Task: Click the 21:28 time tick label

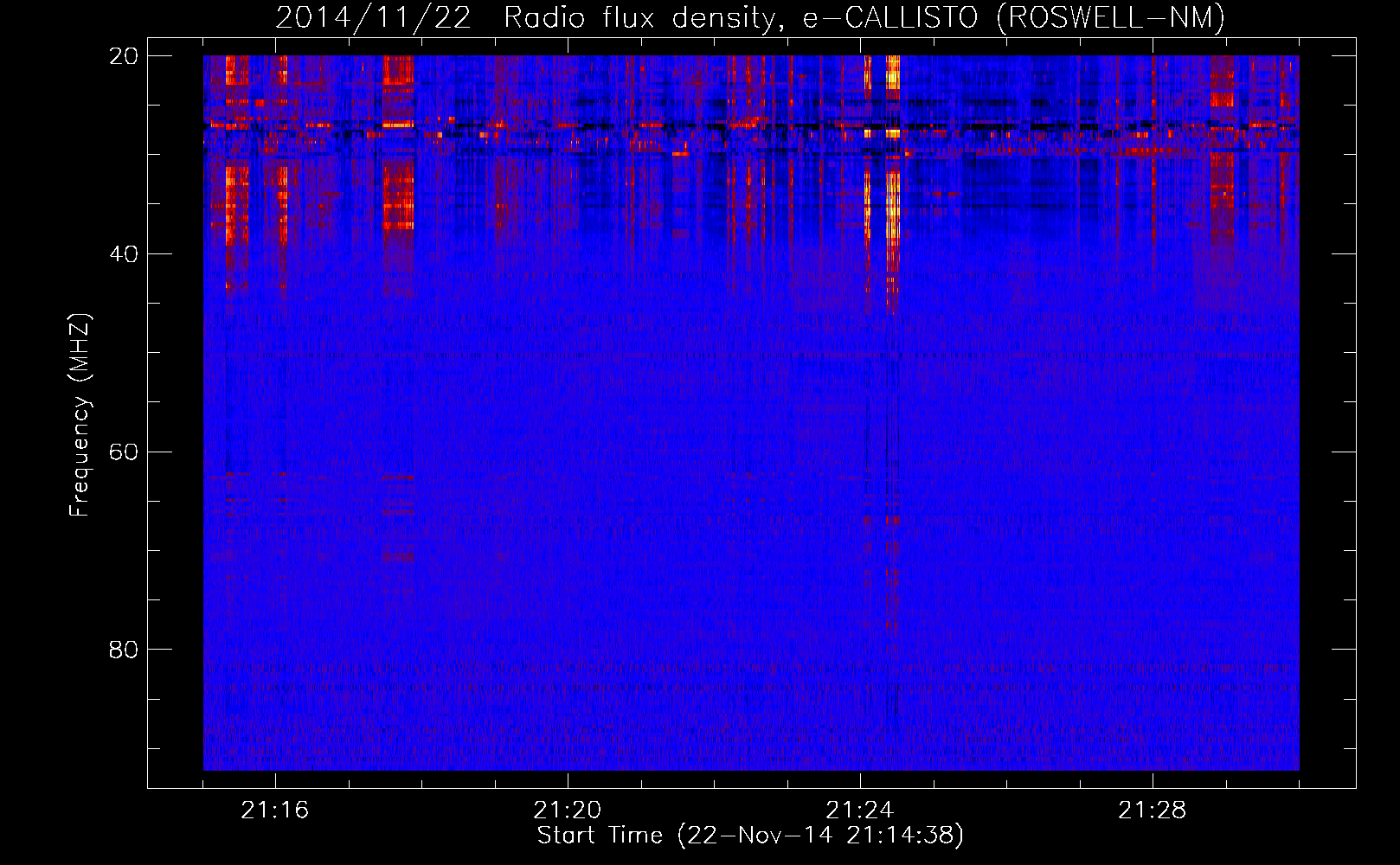Action: 1153,811
